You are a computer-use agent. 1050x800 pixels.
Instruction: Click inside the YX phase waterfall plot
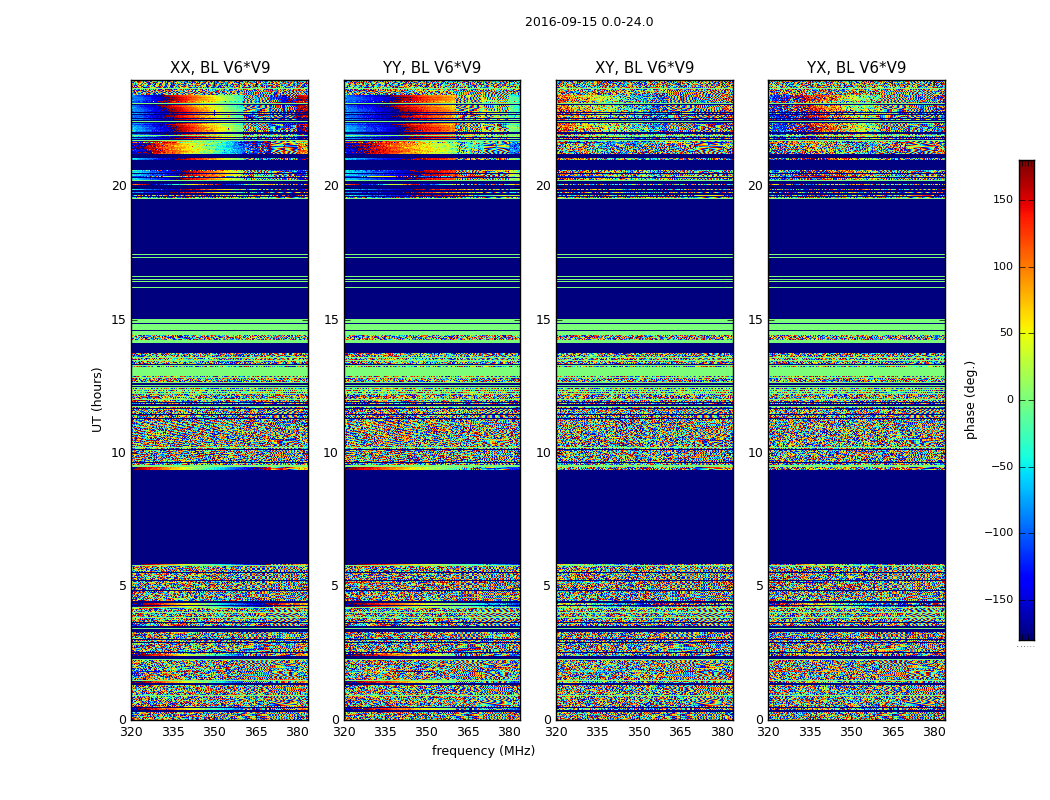[856, 400]
